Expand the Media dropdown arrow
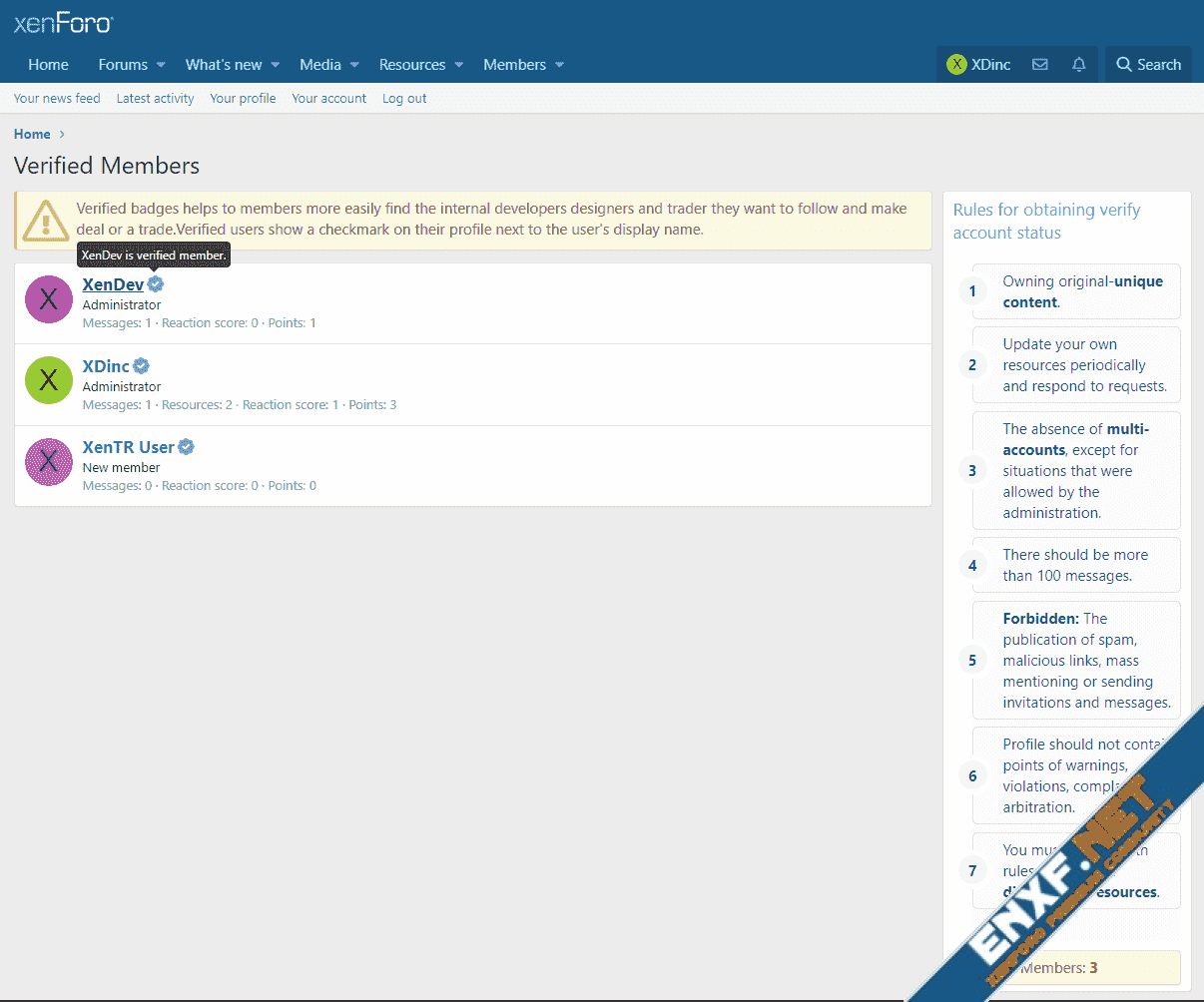 point(354,65)
